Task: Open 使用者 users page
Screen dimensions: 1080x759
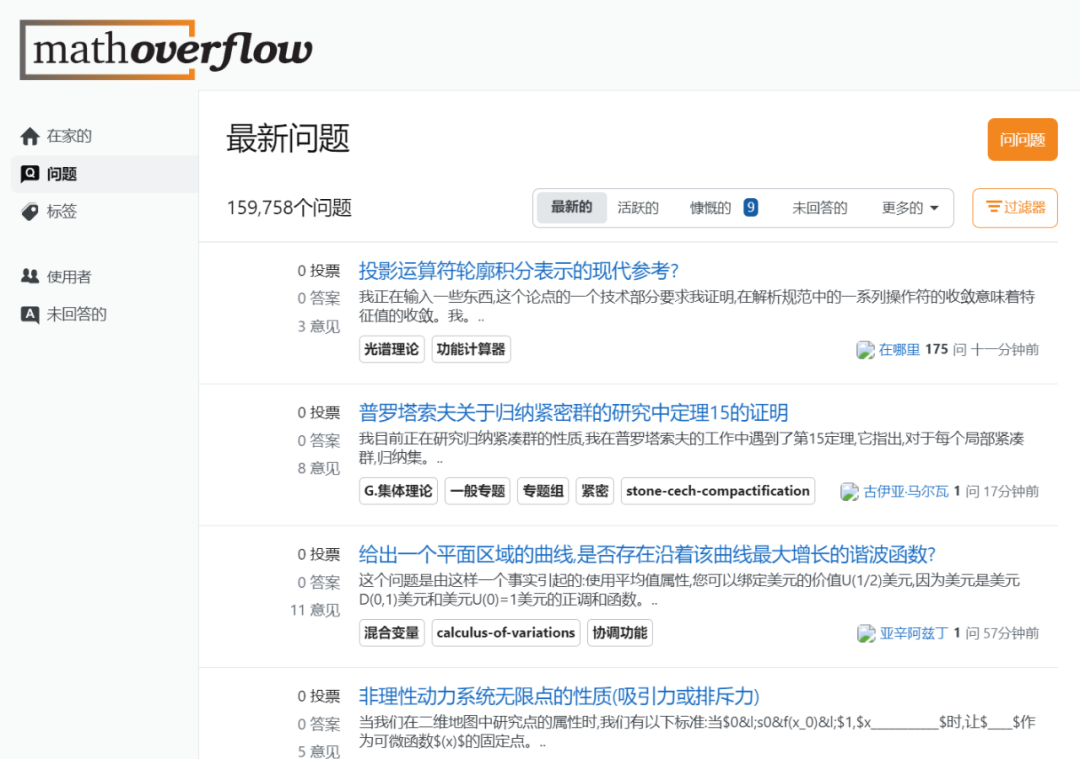Action: click(69, 276)
